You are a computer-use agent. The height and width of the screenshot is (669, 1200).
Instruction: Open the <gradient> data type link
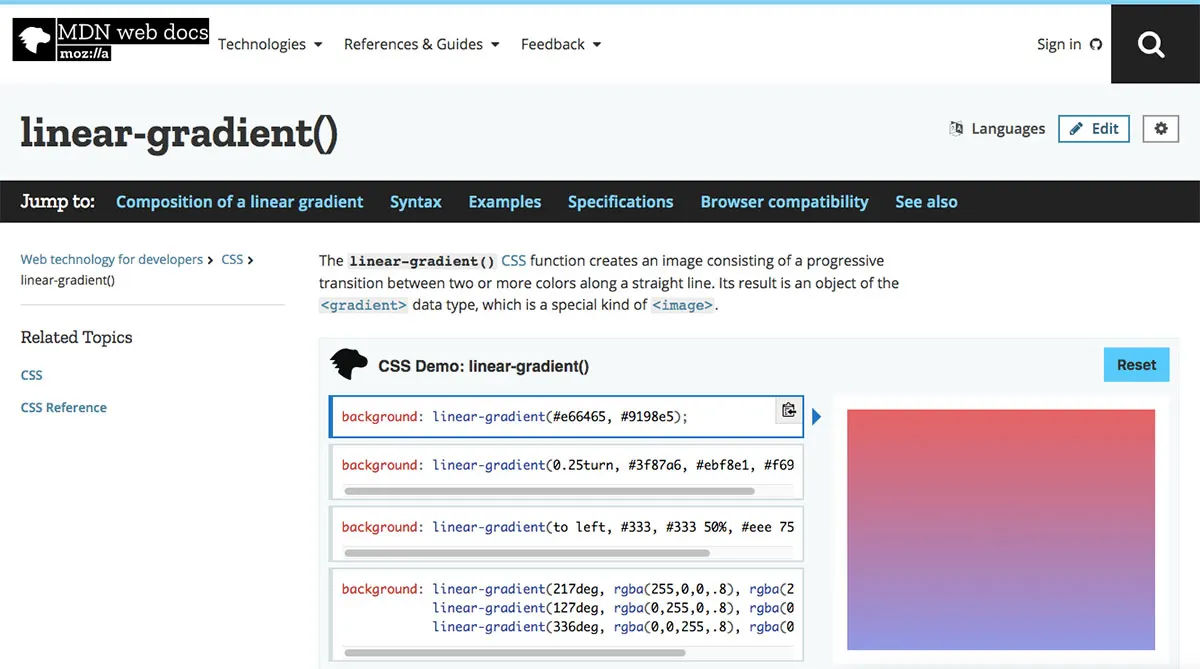[x=363, y=305]
